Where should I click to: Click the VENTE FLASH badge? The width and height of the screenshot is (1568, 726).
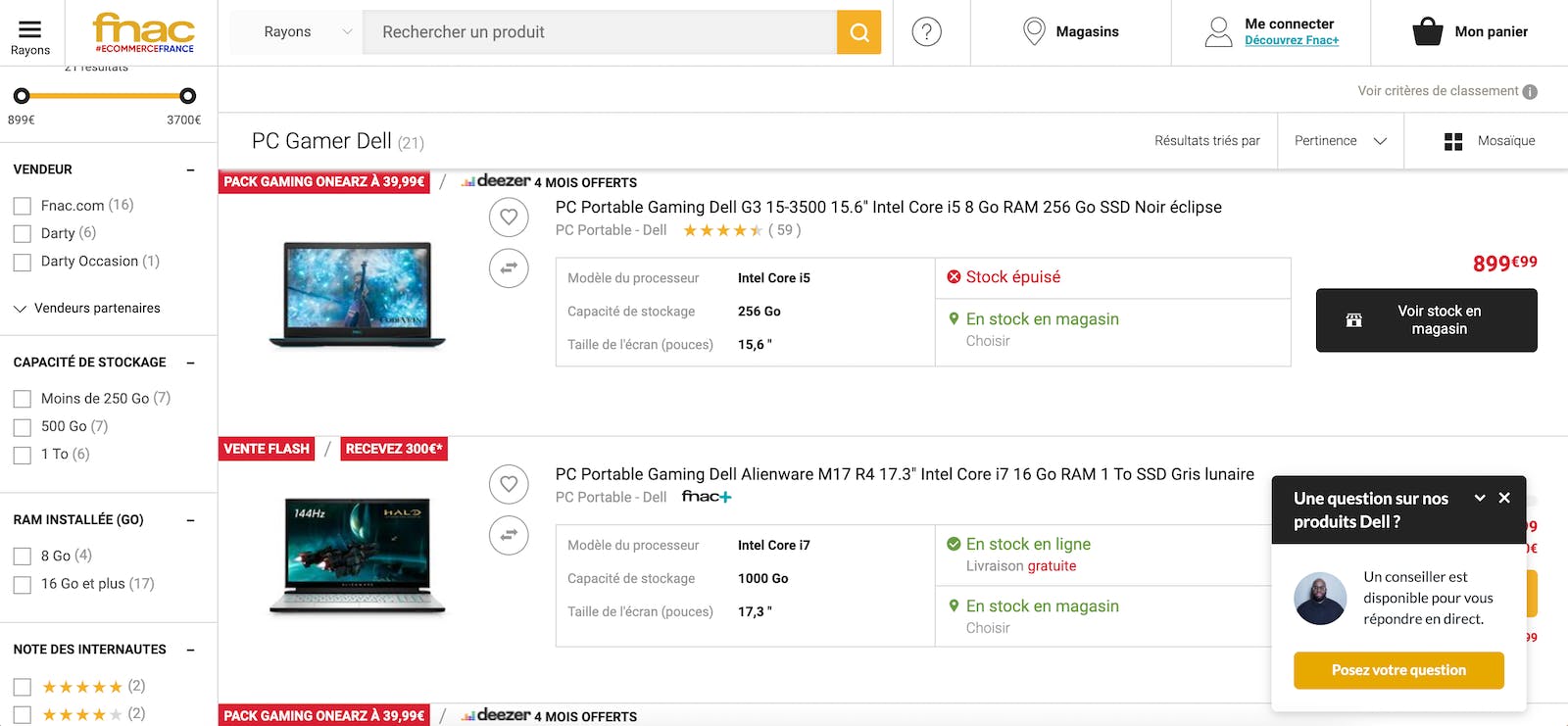pos(267,449)
